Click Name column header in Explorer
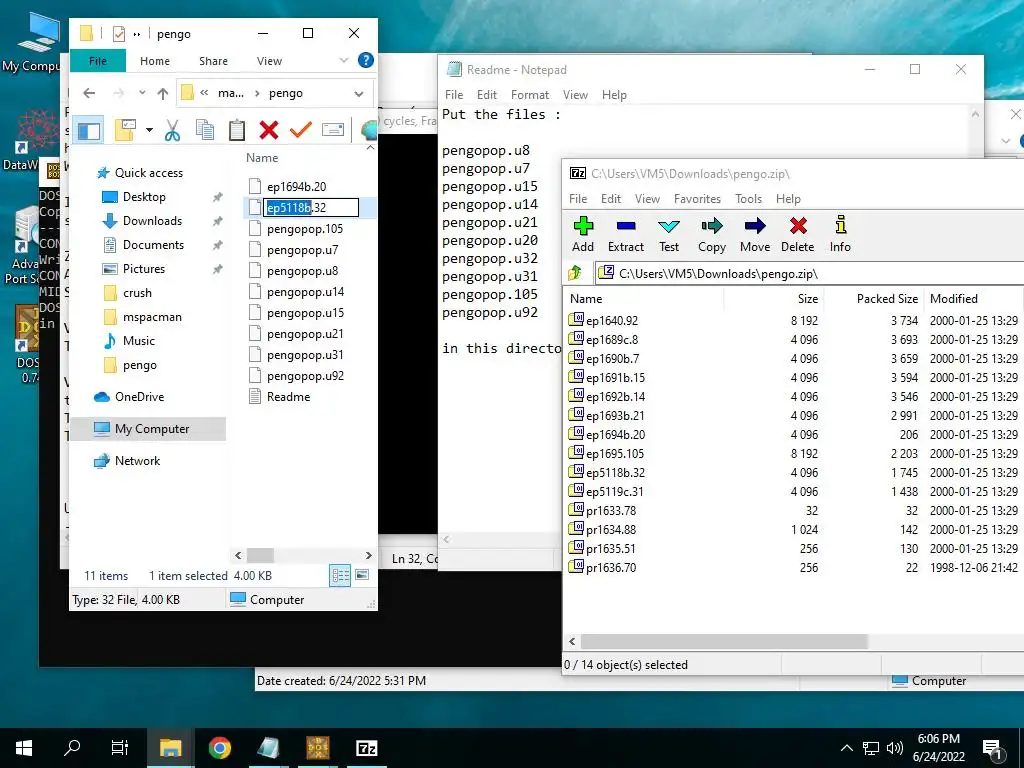Viewport: 1024px width, 768px height. [x=262, y=157]
